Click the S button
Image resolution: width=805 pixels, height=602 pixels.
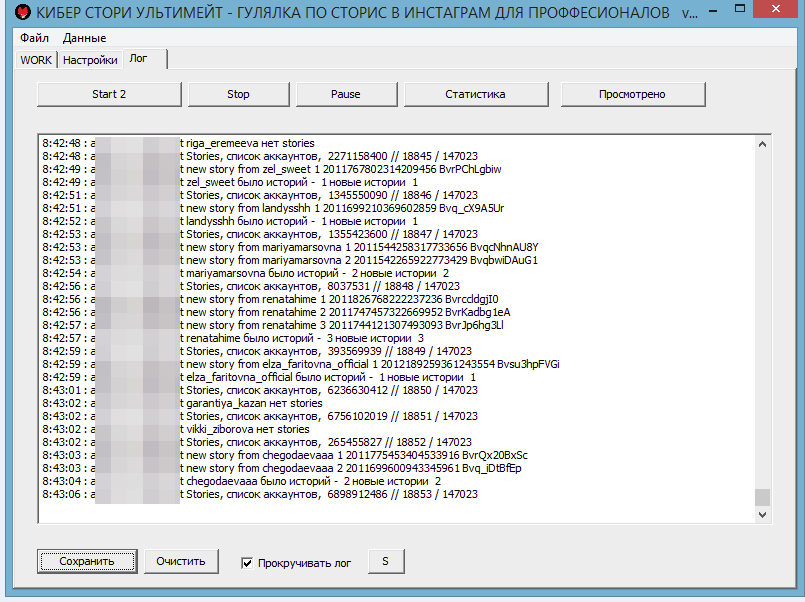(x=386, y=561)
